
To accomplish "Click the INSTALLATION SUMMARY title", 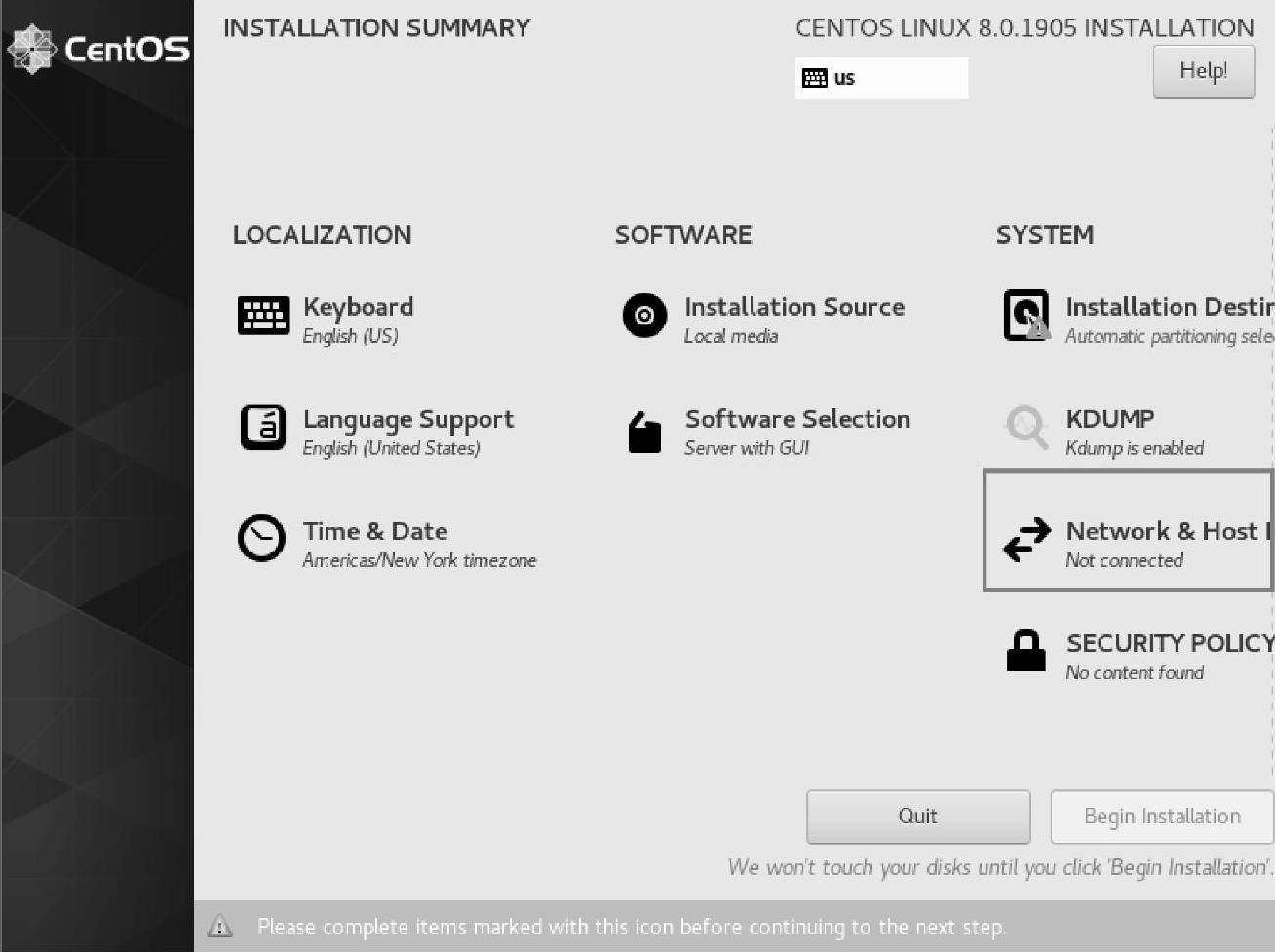I will 377,27.
